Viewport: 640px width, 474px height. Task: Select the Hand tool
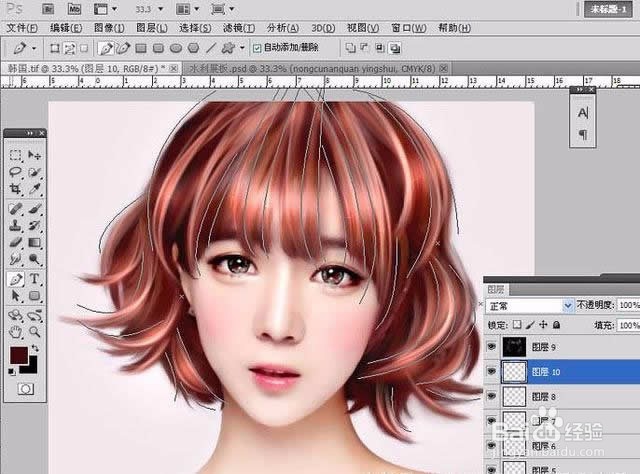click(16, 332)
